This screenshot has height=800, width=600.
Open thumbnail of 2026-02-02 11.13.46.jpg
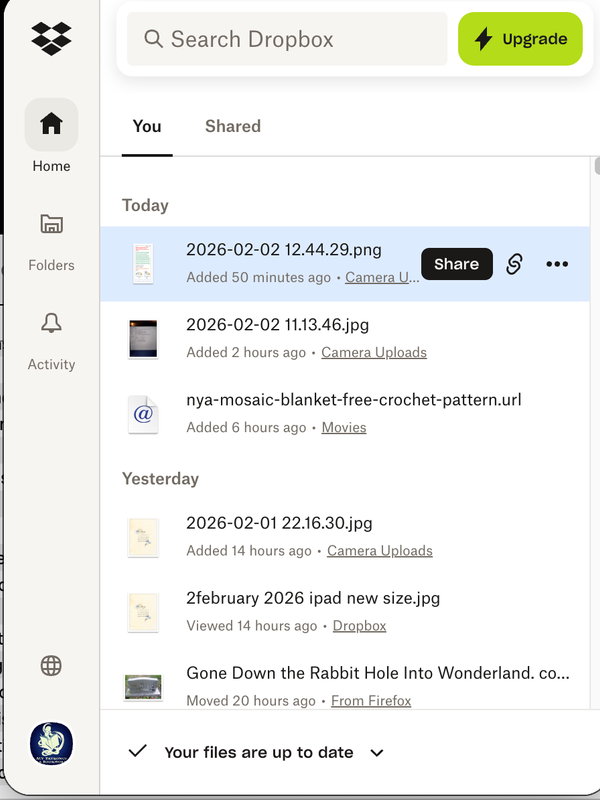click(x=144, y=338)
